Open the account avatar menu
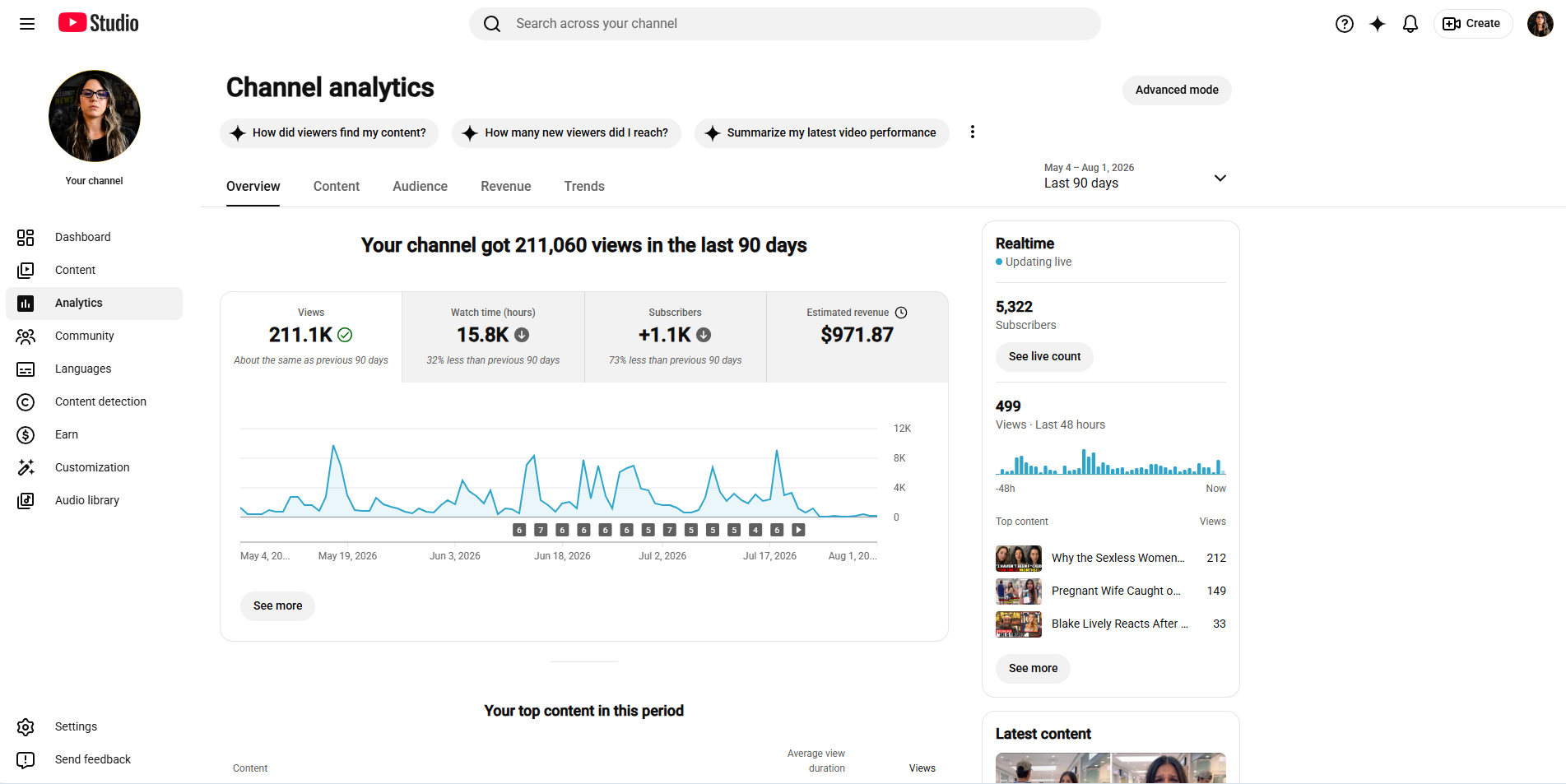The width and height of the screenshot is (1566, 784). click(1540, 24)
